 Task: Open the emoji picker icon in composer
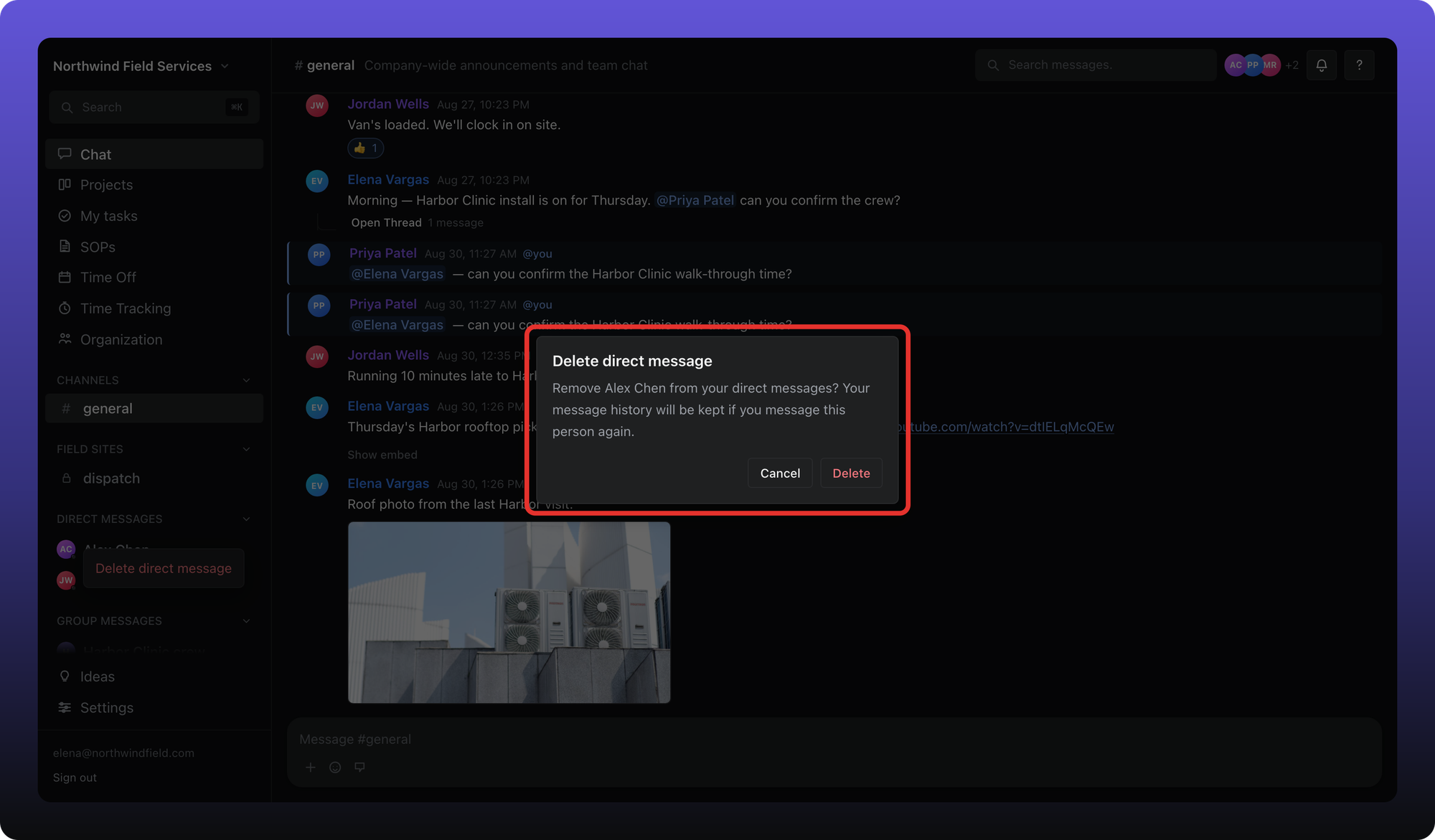tap(335, 768)
